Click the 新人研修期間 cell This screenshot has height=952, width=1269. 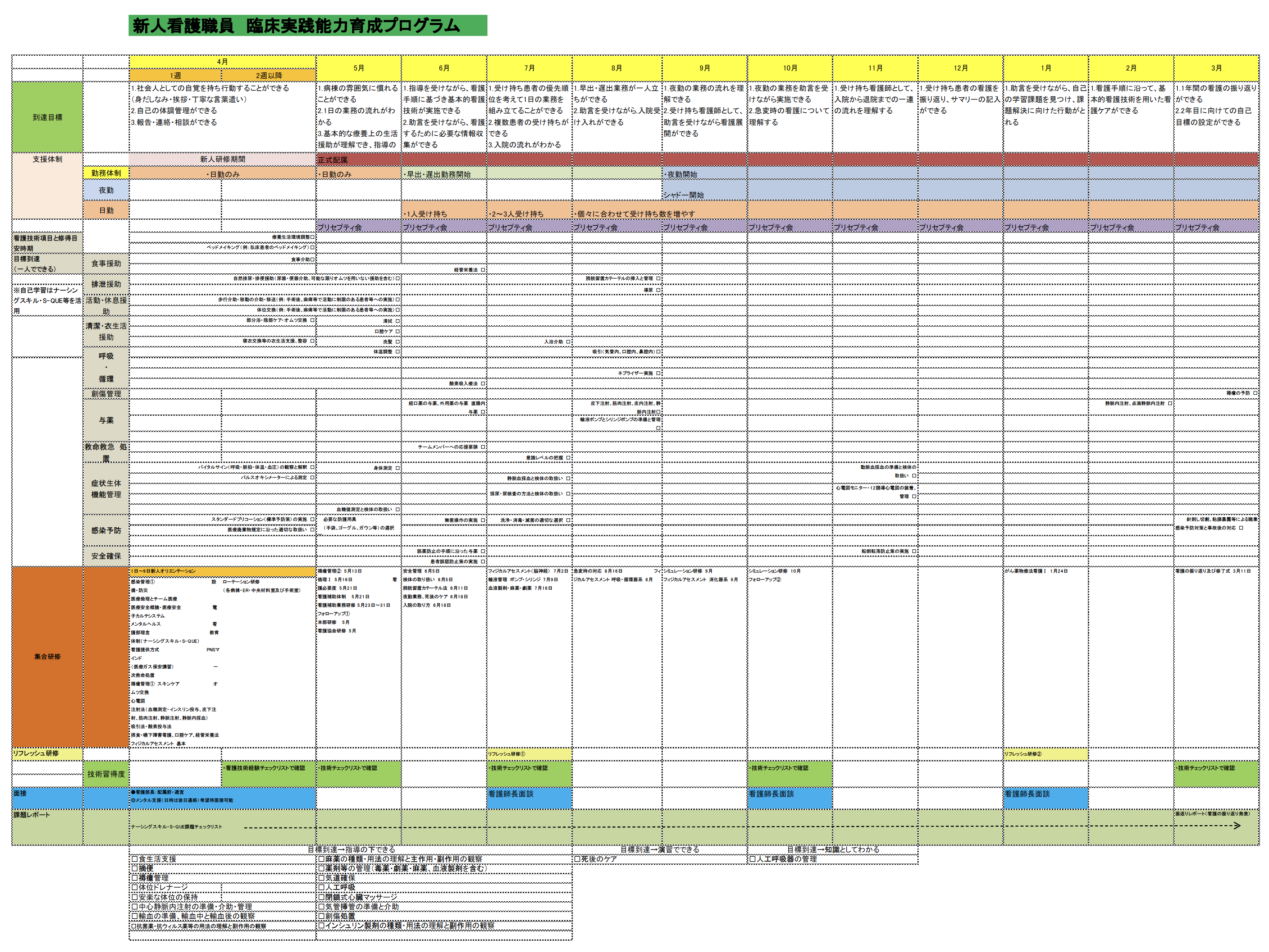point(223,160)
